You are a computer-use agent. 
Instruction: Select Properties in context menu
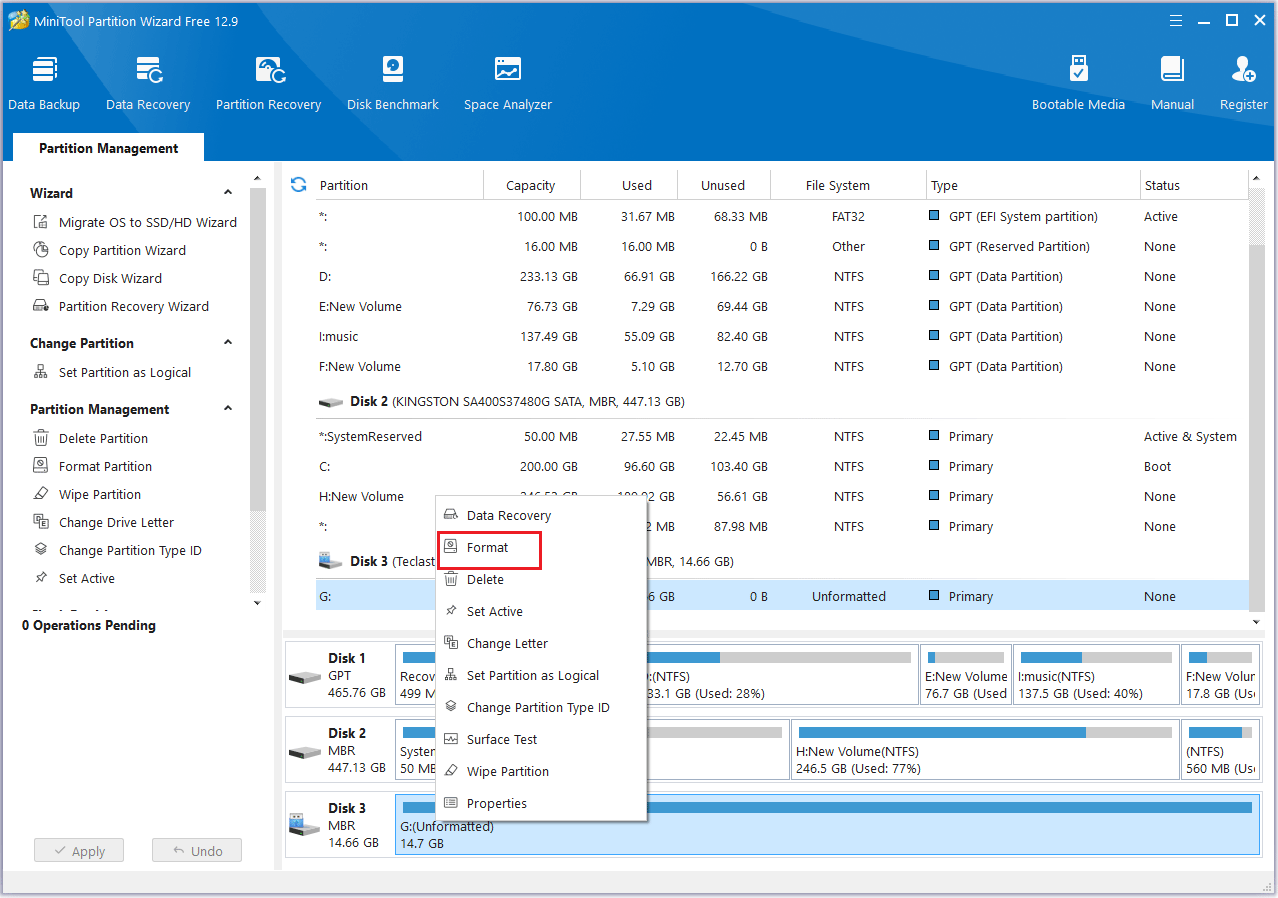click(x=541, y=803)
